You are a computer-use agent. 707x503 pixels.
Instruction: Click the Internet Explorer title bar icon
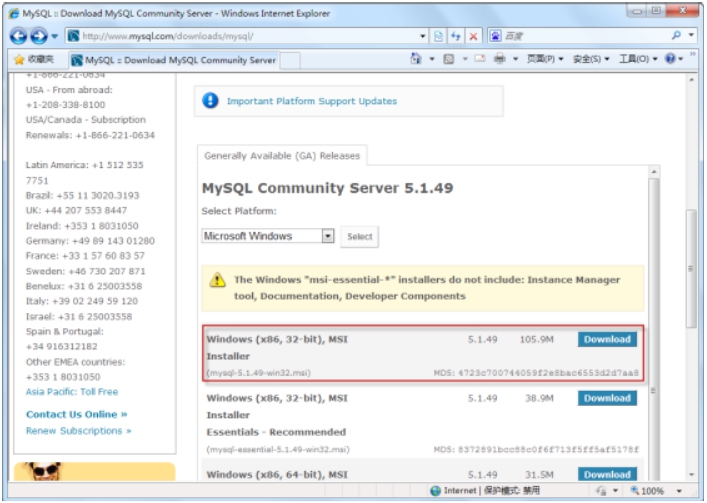tap(14, 13)
